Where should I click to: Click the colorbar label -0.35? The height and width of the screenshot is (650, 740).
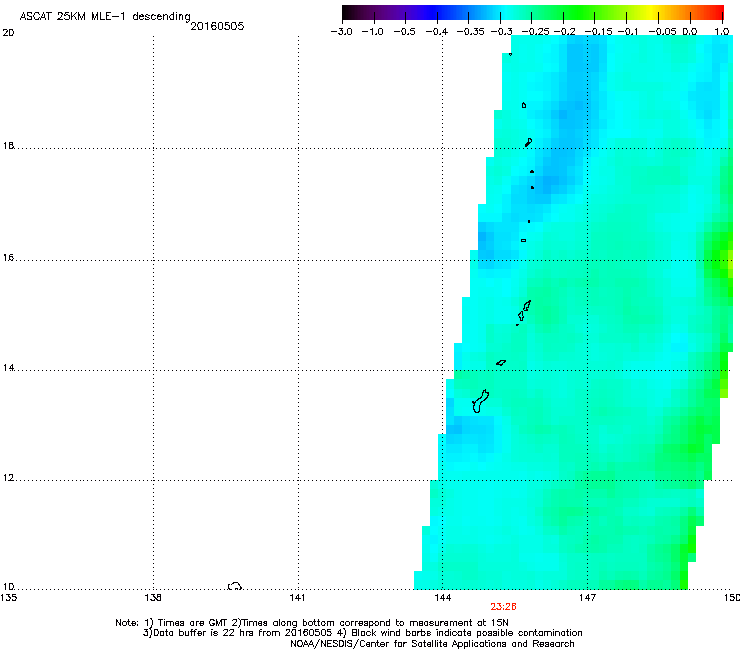471,32
